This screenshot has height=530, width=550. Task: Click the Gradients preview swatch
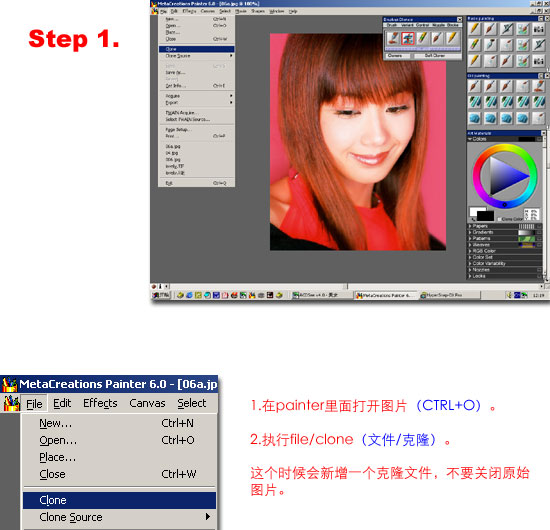[x=526, y=232]
